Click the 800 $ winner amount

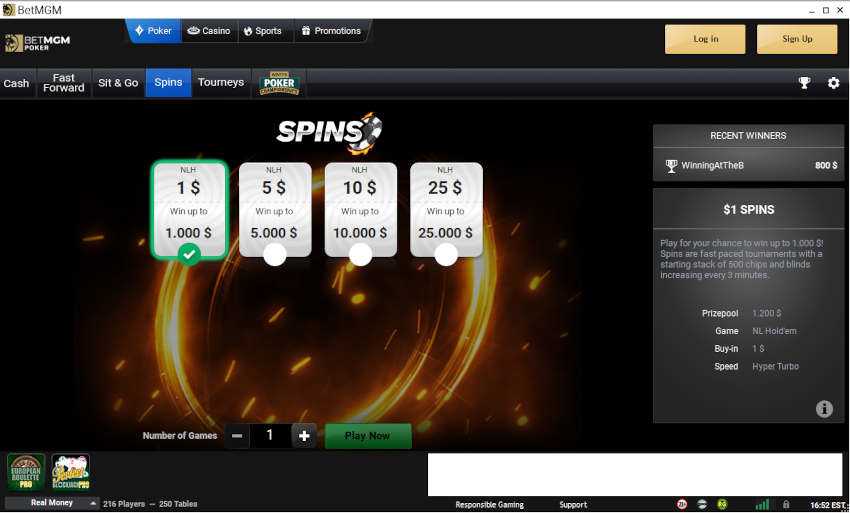(826, 166)
